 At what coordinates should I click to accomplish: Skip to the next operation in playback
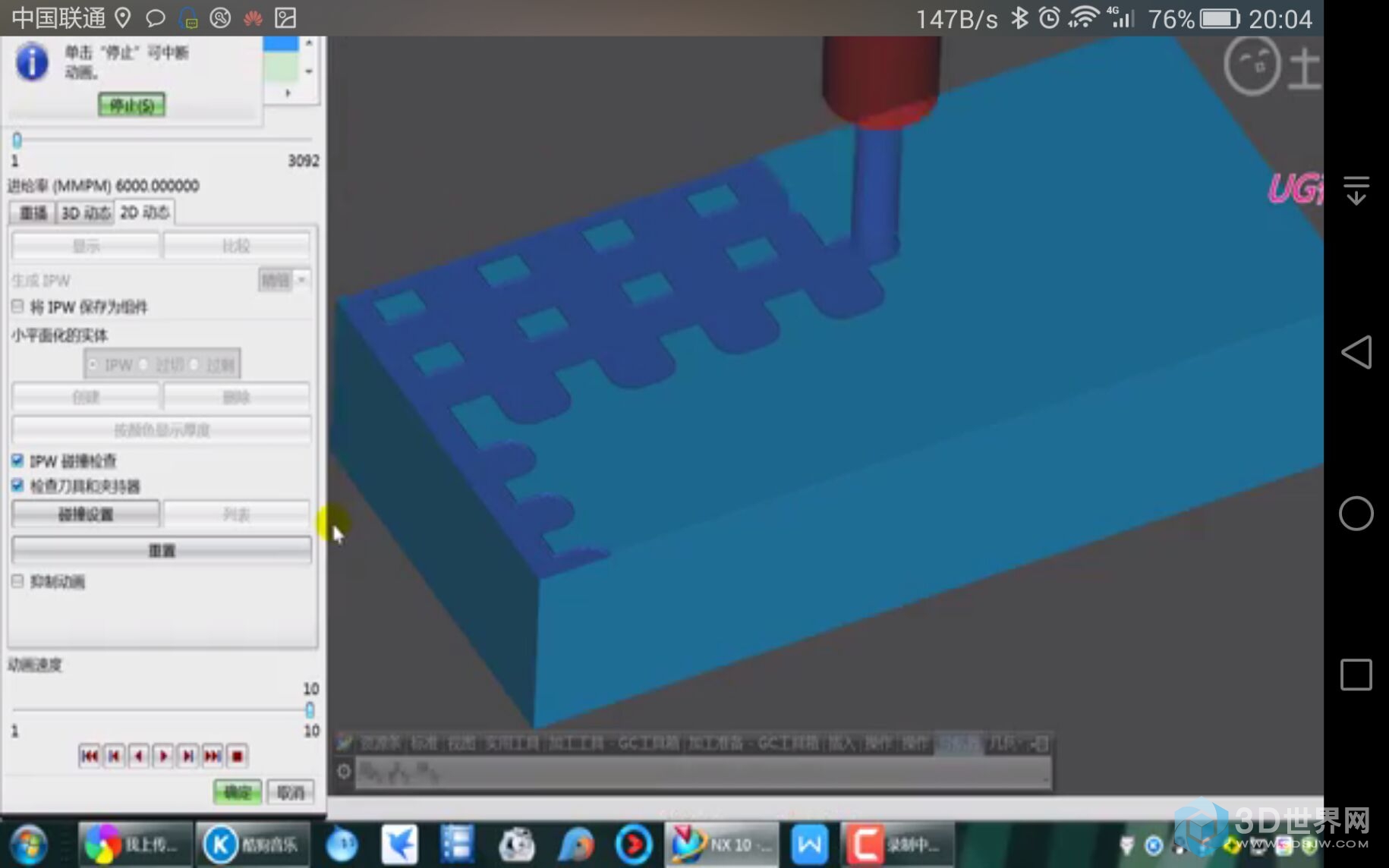(213, 756)
